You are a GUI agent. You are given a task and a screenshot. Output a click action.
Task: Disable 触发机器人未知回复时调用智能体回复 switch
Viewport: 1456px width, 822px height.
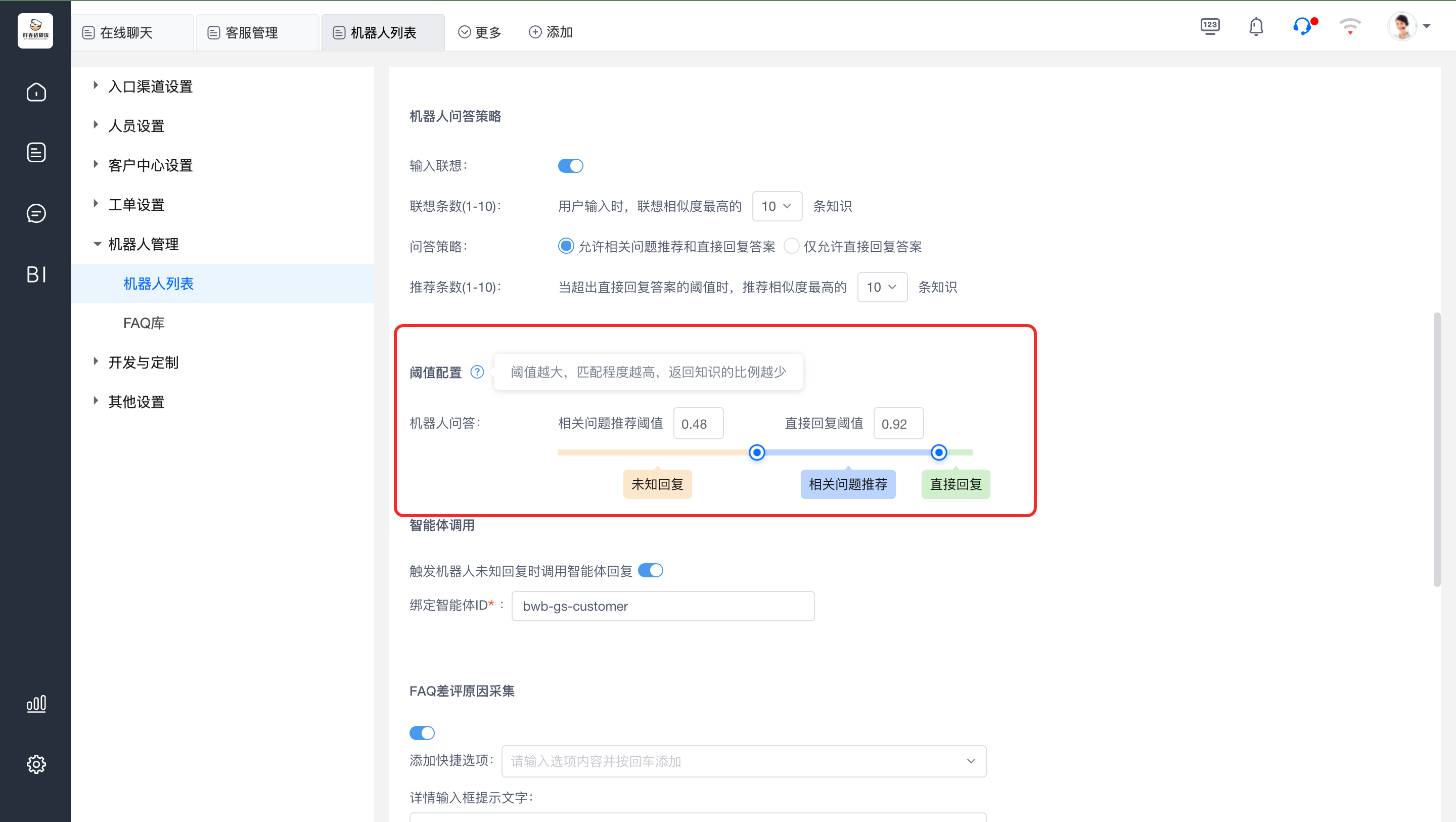pos(650,570)
